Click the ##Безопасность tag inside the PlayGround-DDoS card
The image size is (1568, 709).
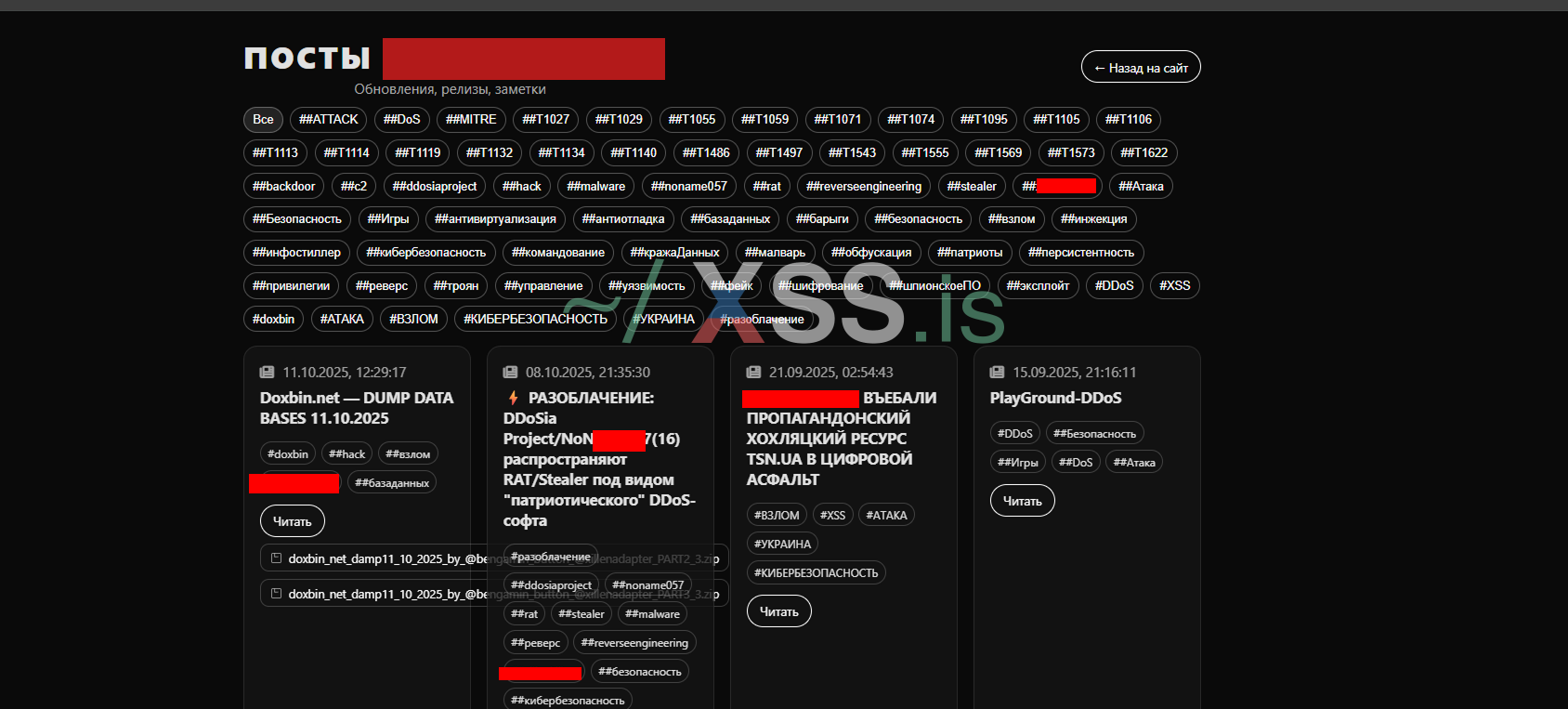coord(1095,433)
